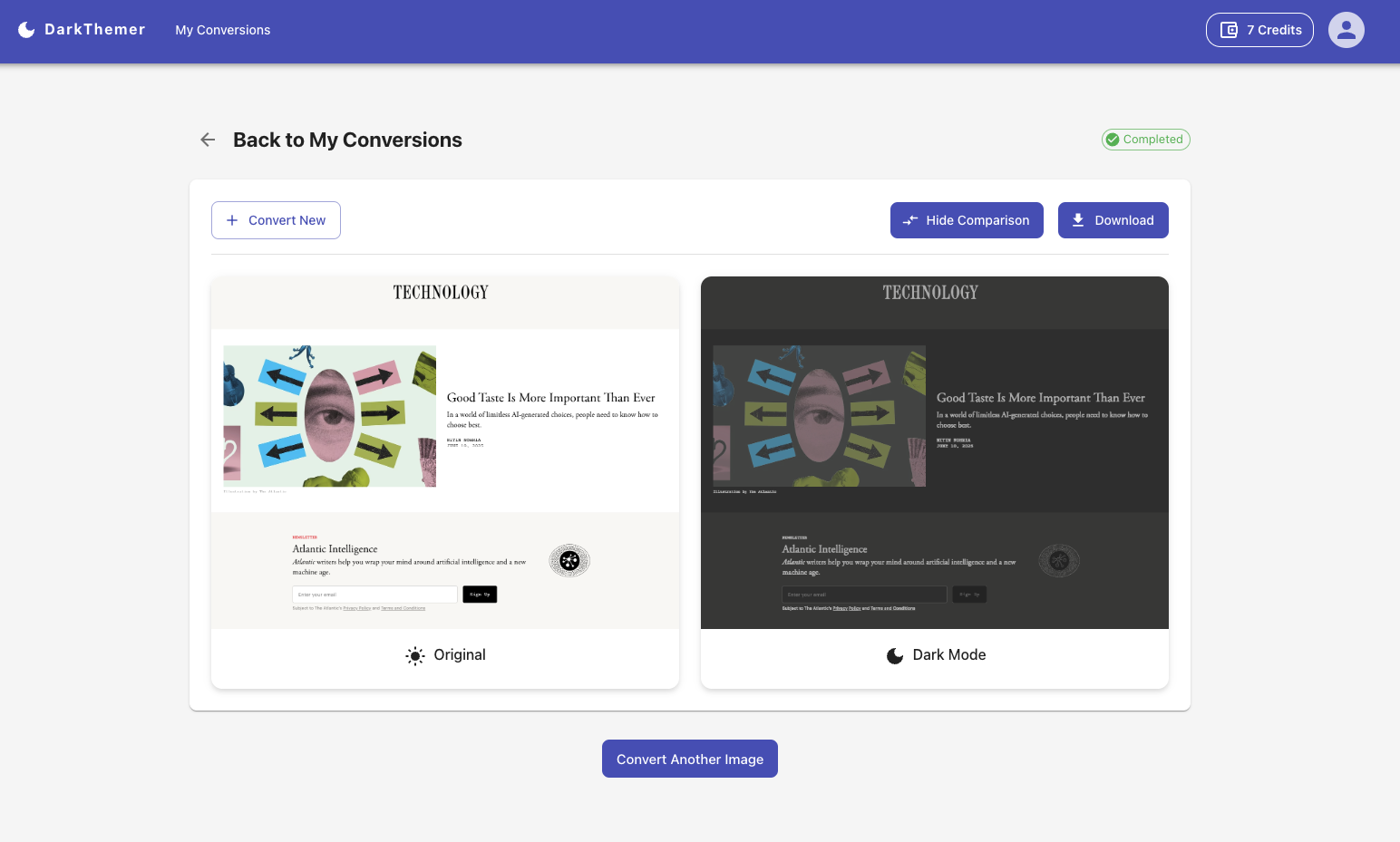Click the back arrow next to the heading

208,140
